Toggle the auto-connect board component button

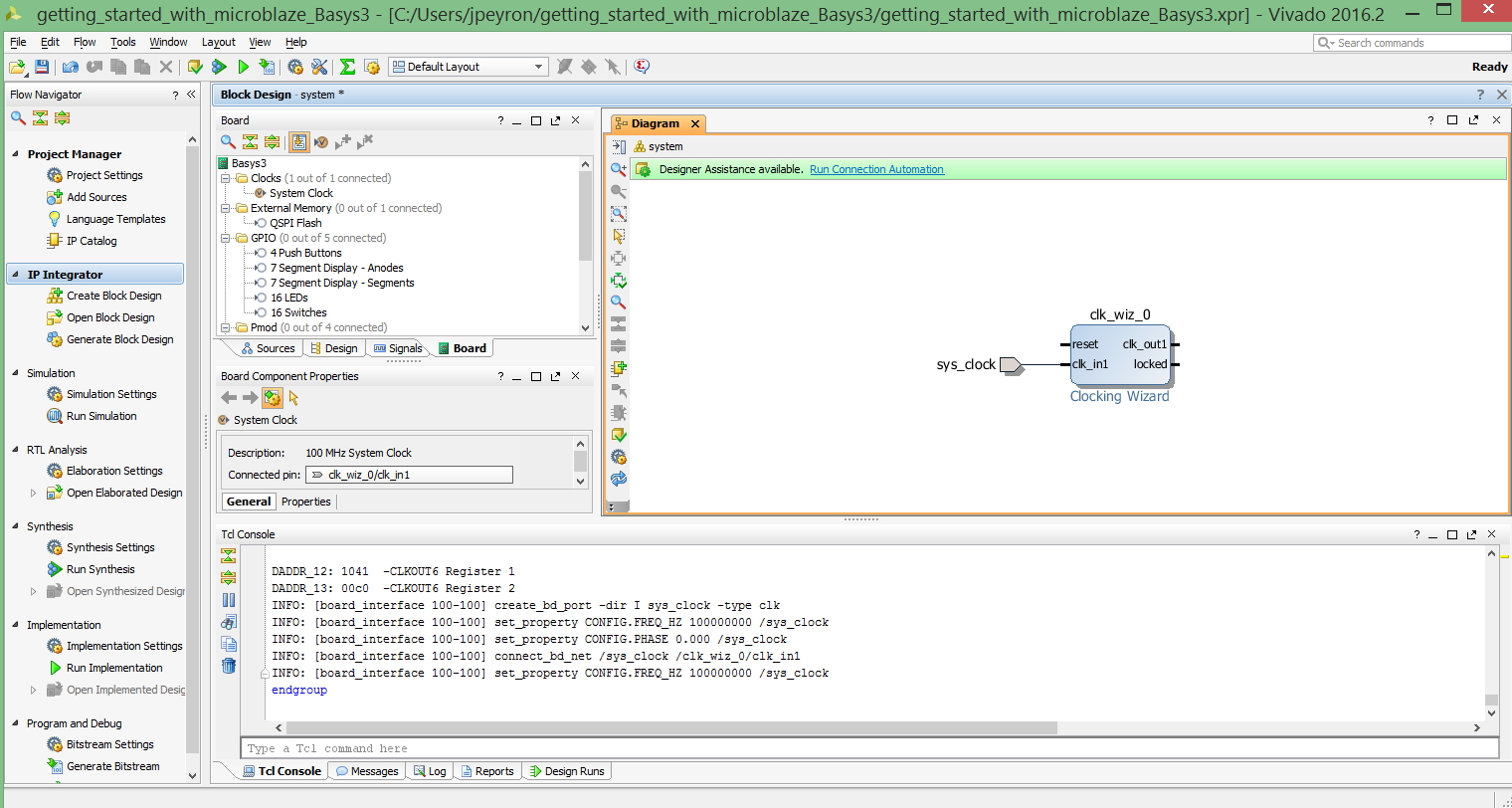tap(299, 142)
